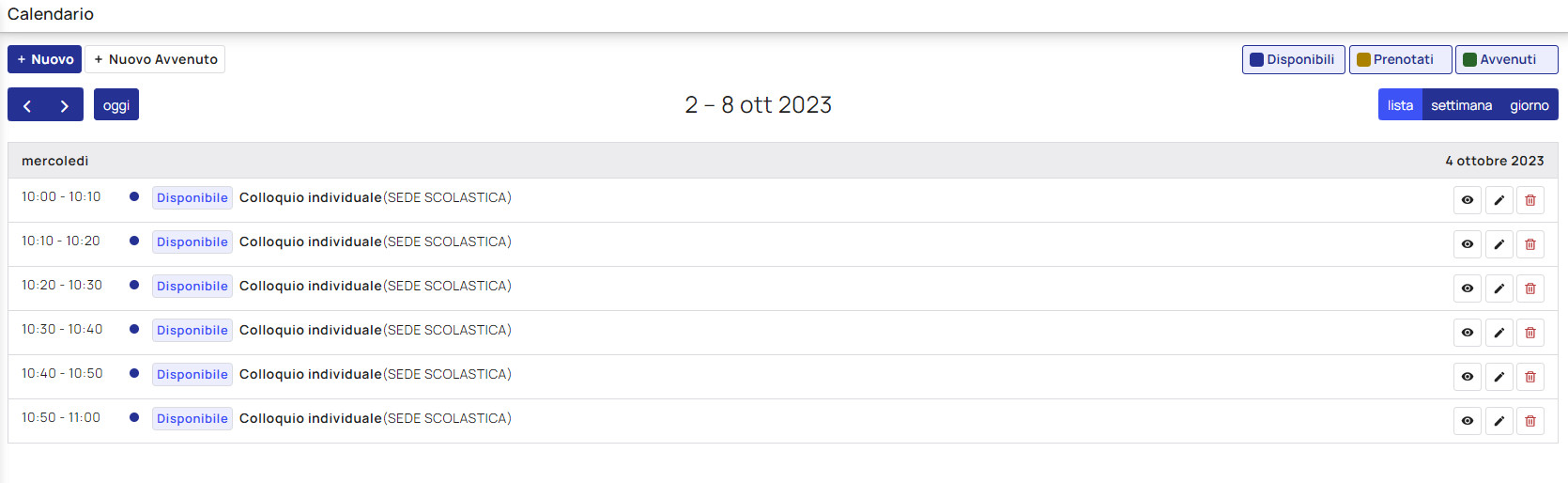Delete the 10:50 - 11:00 slot
The height and width of the screenshot is (483, 1568).
(1530, 421)
